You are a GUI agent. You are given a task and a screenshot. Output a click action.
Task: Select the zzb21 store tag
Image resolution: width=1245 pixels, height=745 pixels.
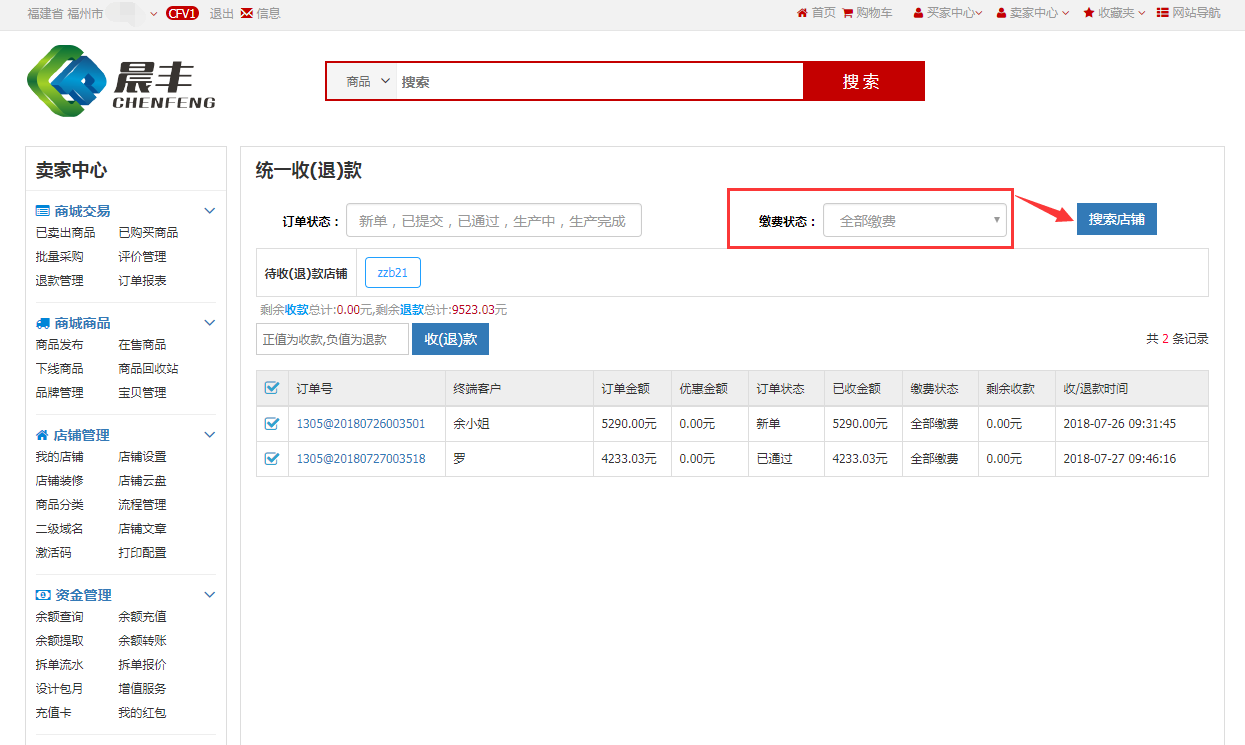[392, 273]
